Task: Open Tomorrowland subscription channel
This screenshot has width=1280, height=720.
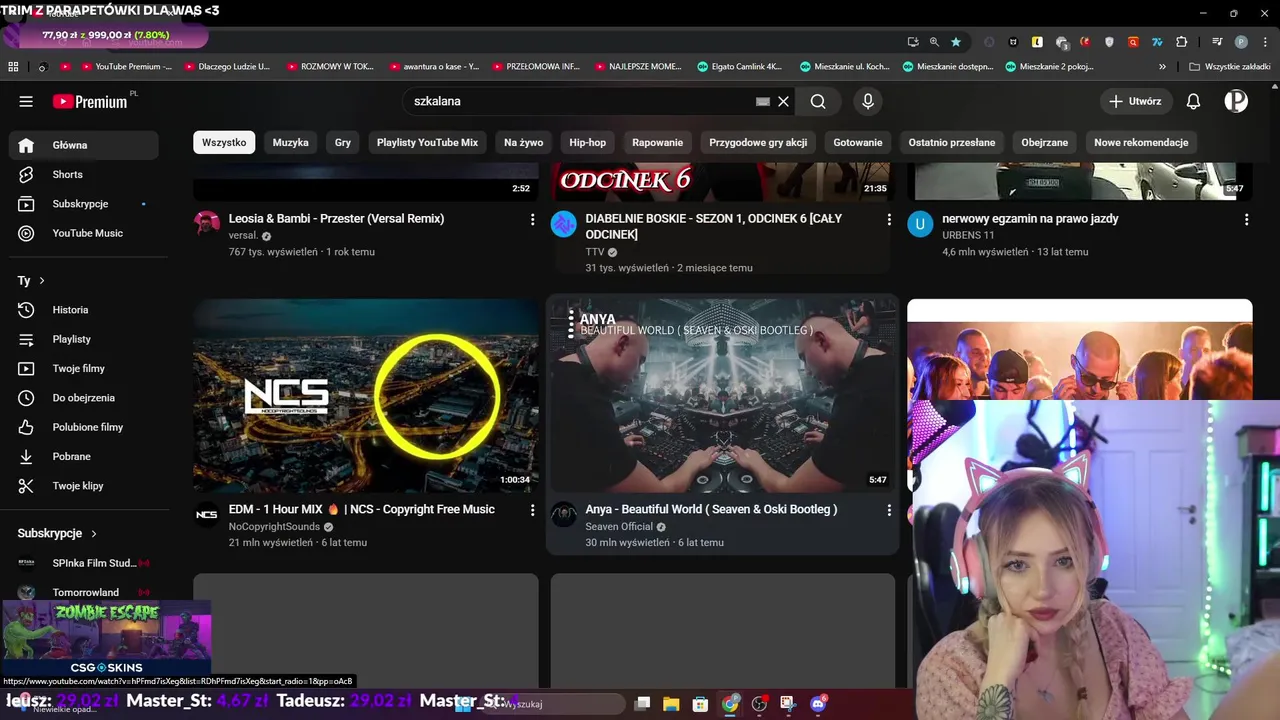Action: click(84, 592)
